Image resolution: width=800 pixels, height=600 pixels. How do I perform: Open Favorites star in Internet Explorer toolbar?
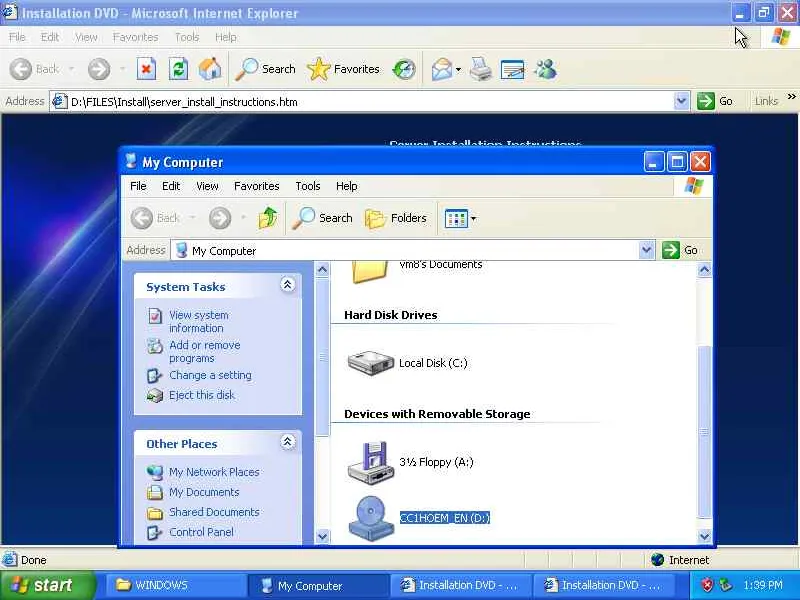[x=343, y=69]
